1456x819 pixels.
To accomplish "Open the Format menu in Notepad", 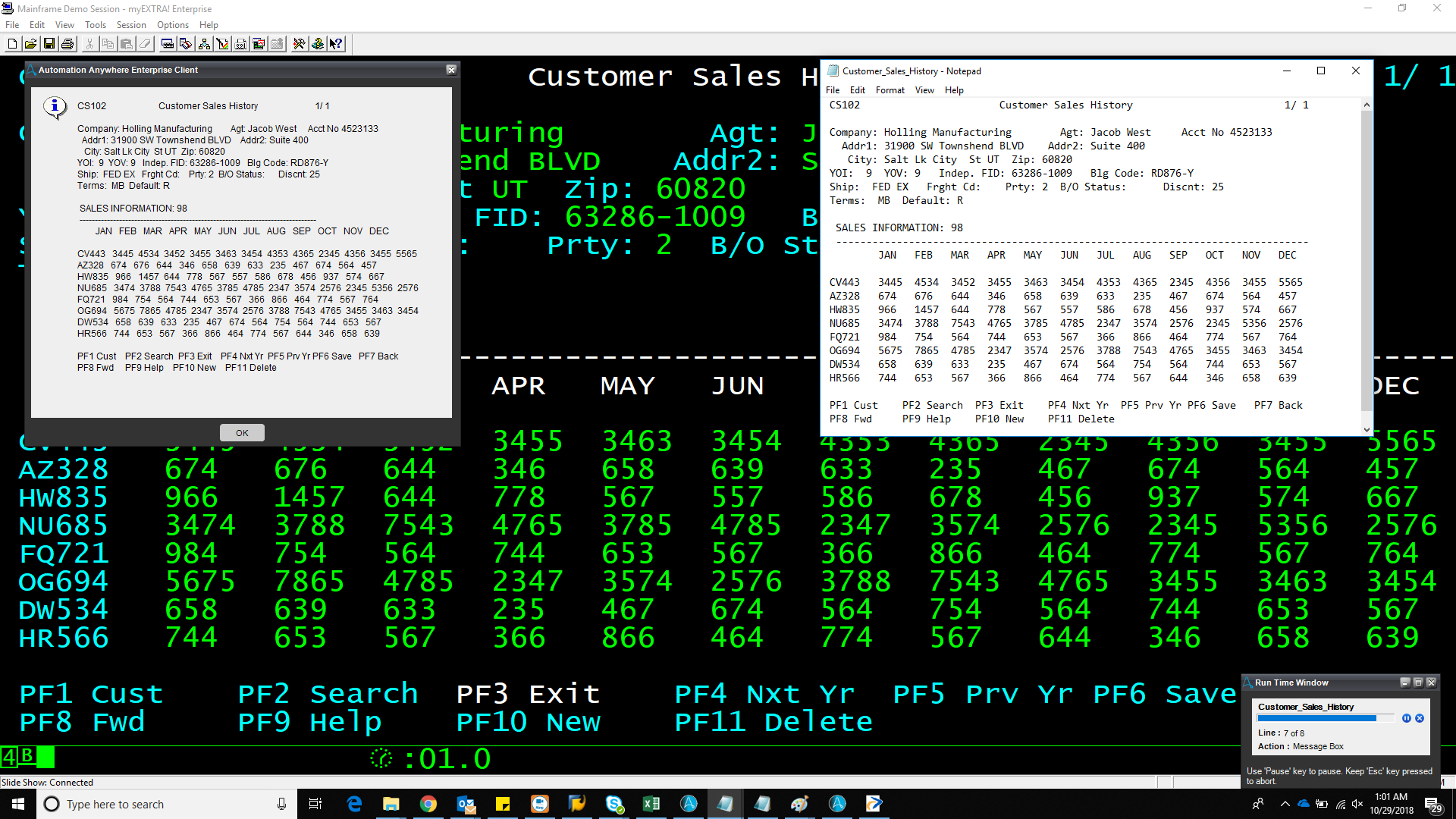I will click(890, 90).
